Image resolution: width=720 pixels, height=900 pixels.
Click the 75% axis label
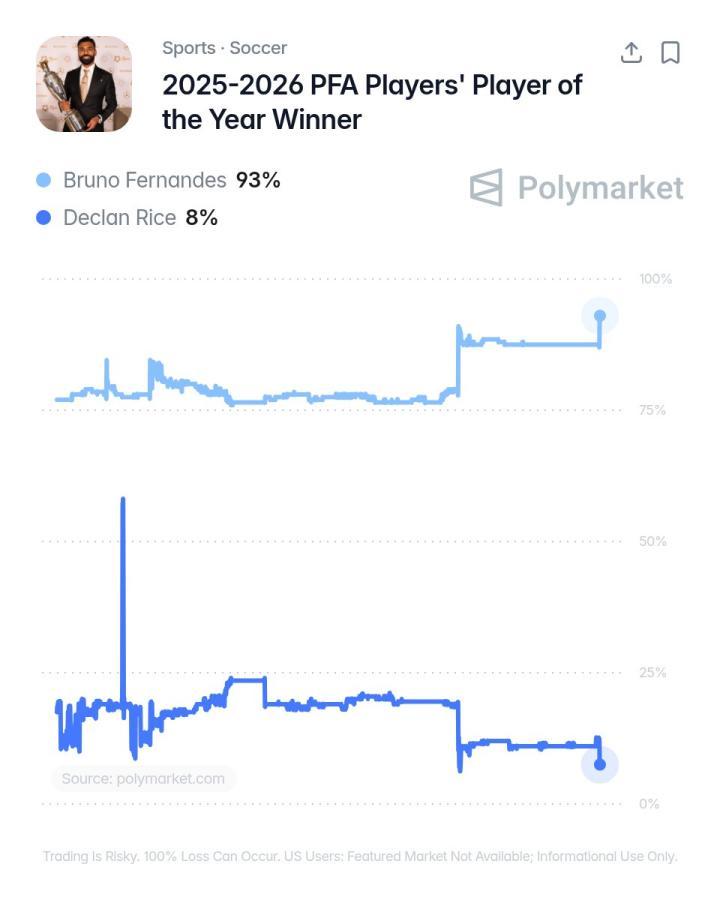pyautogui.click(x=652, y=410)
